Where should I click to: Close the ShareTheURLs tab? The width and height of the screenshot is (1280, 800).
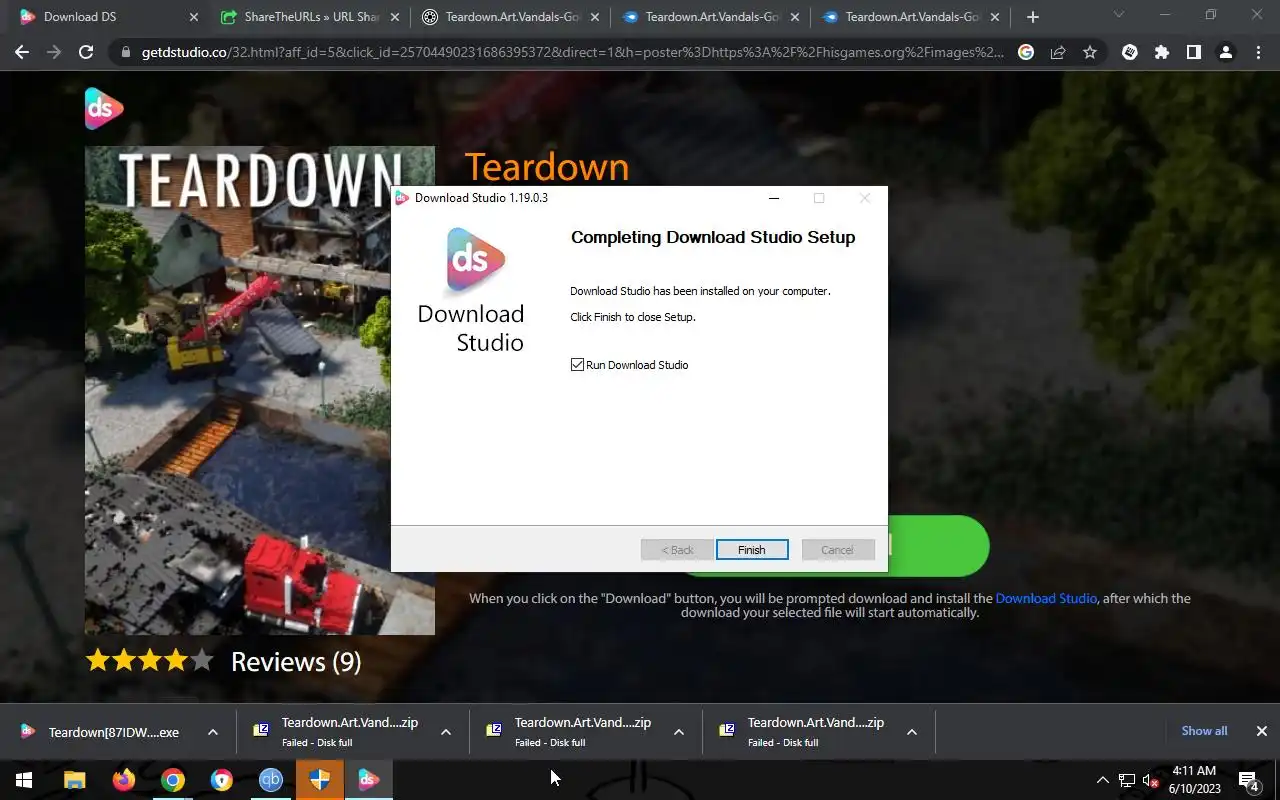point(394,17)
